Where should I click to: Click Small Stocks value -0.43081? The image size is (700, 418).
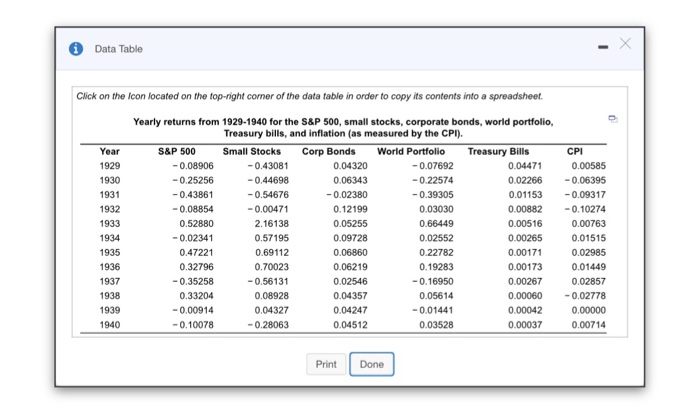(268, 166)
